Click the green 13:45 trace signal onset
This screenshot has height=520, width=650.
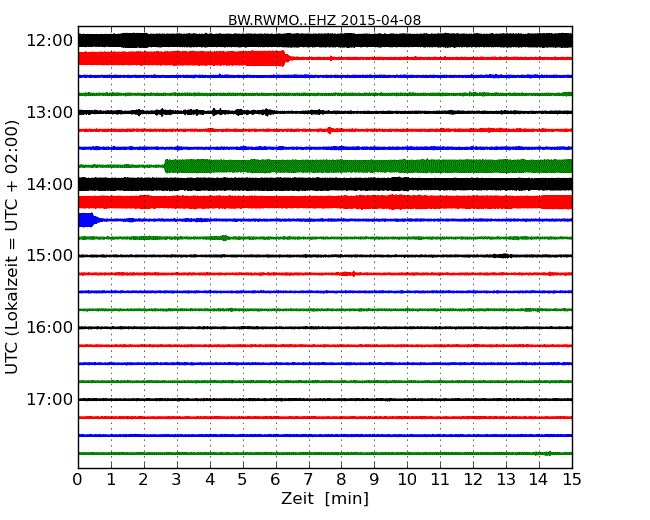click(x=167, y=166)
